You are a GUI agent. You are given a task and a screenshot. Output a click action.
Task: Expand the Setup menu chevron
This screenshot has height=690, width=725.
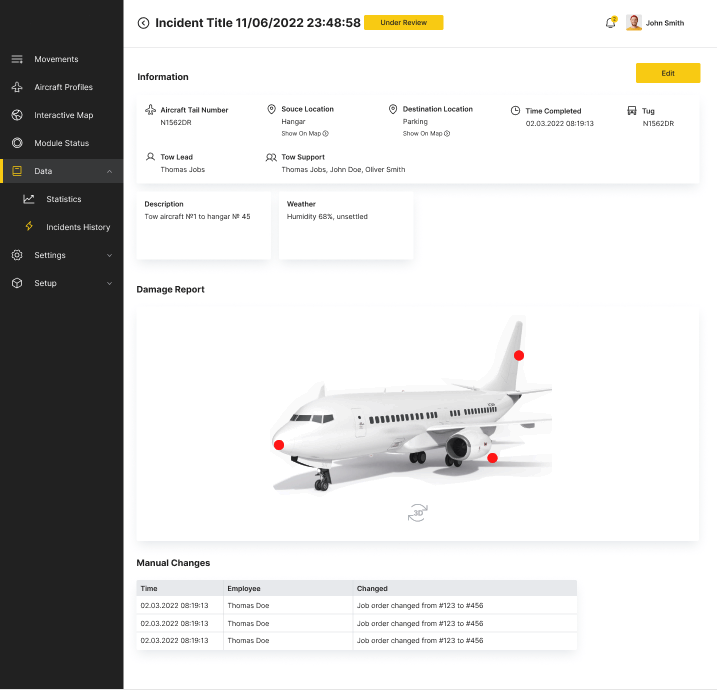click(x=109, y=283)
